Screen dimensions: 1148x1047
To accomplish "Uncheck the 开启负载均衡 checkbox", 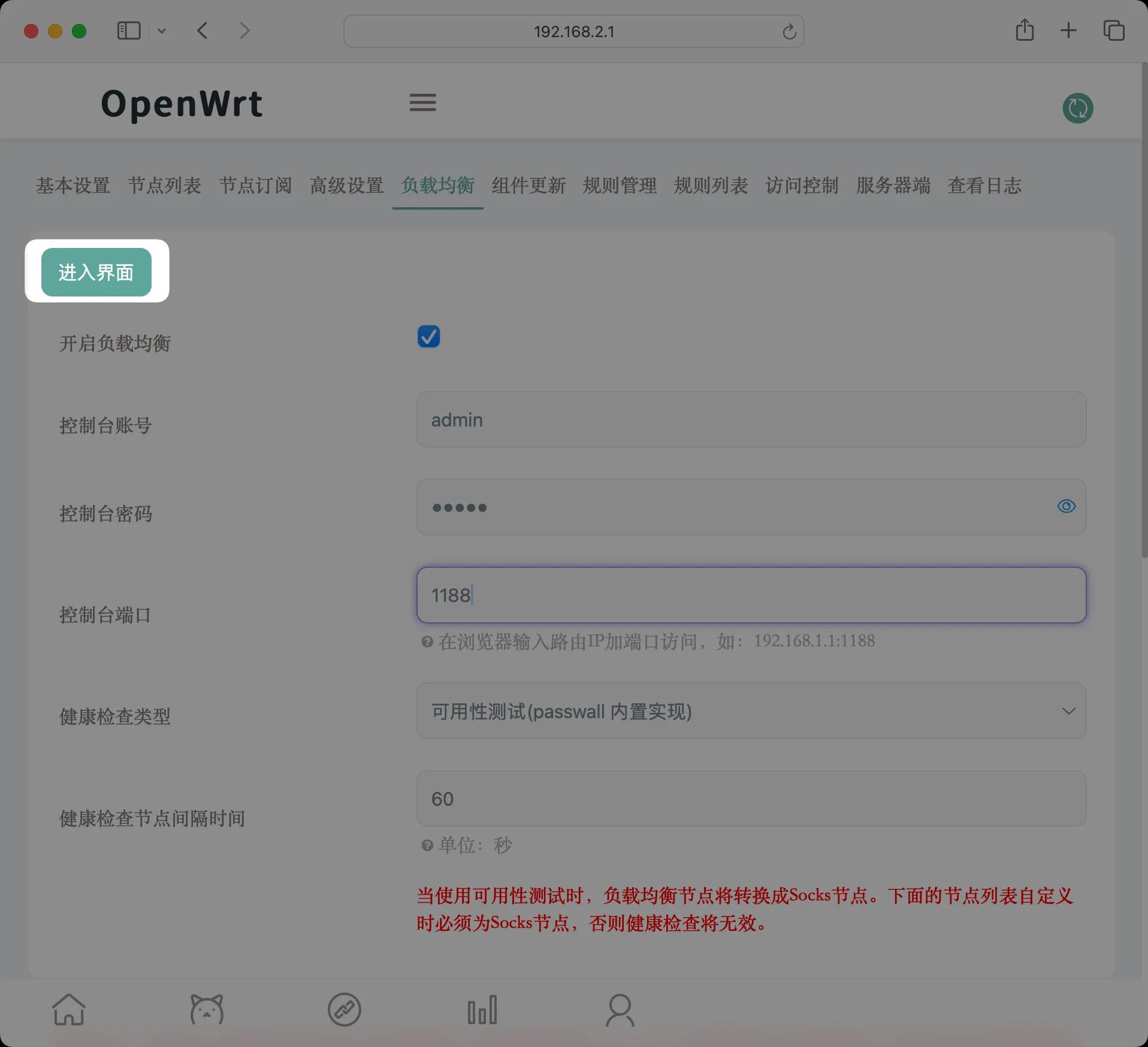I will 428,337.
